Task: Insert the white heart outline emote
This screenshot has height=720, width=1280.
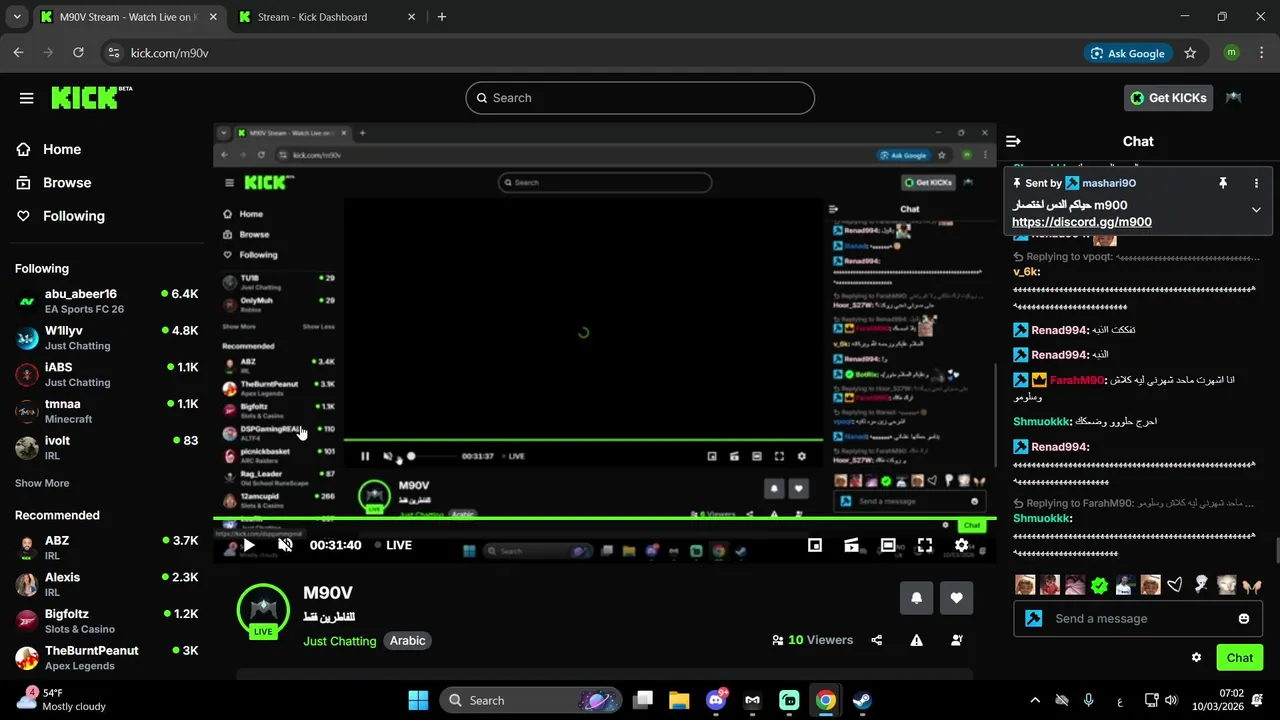Action: pyautogui.click(x=1175, y=585)
